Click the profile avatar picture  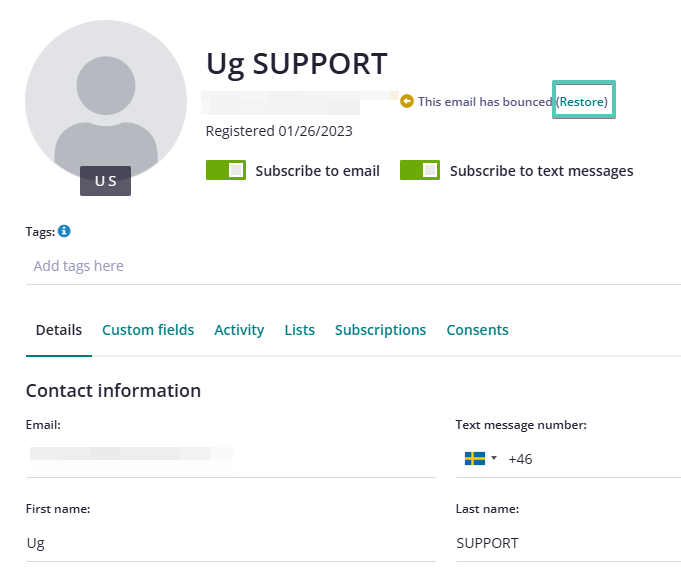point(106,101)
